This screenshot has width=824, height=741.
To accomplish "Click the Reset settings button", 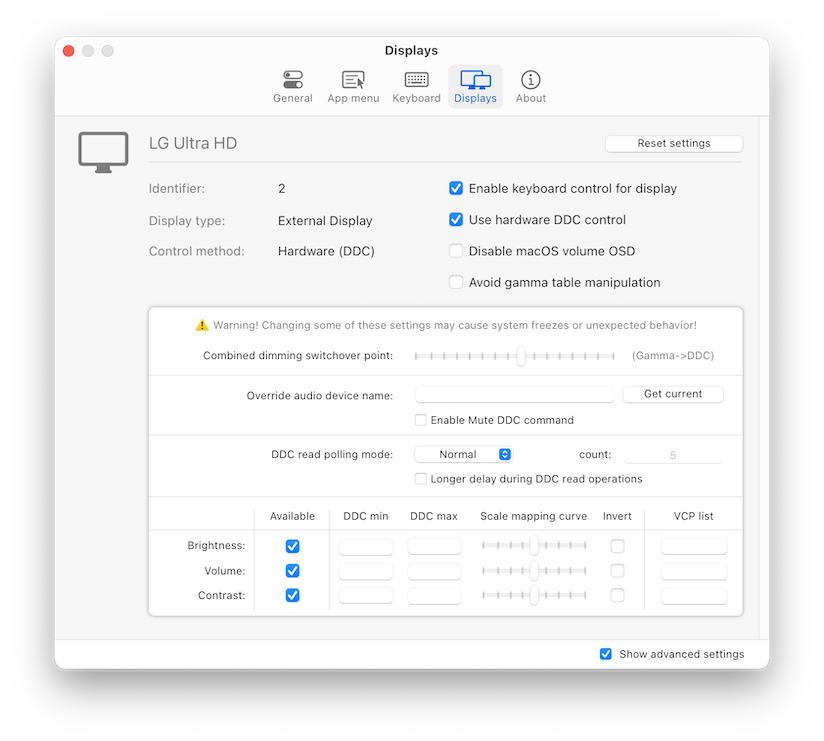I will click(x=672, y=143).
